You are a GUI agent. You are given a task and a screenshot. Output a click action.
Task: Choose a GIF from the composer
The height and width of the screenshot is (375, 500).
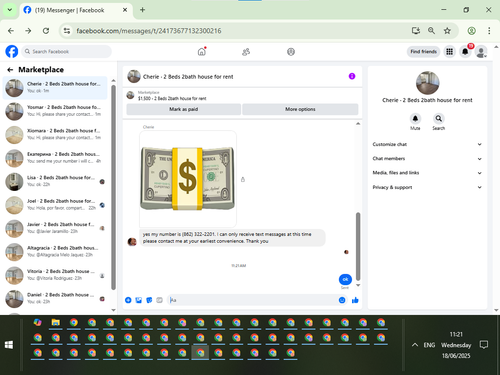pyautogui.click(x=159, y=300)
